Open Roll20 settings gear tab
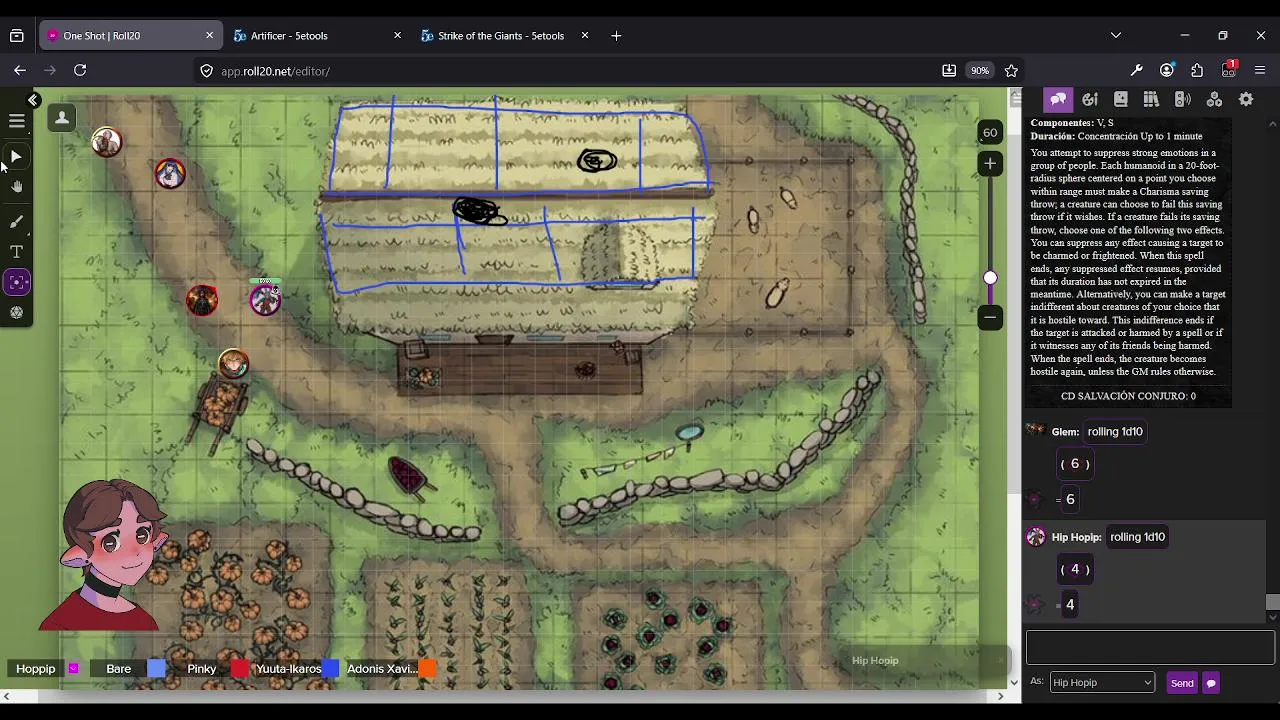 [x=1246, y=99]
